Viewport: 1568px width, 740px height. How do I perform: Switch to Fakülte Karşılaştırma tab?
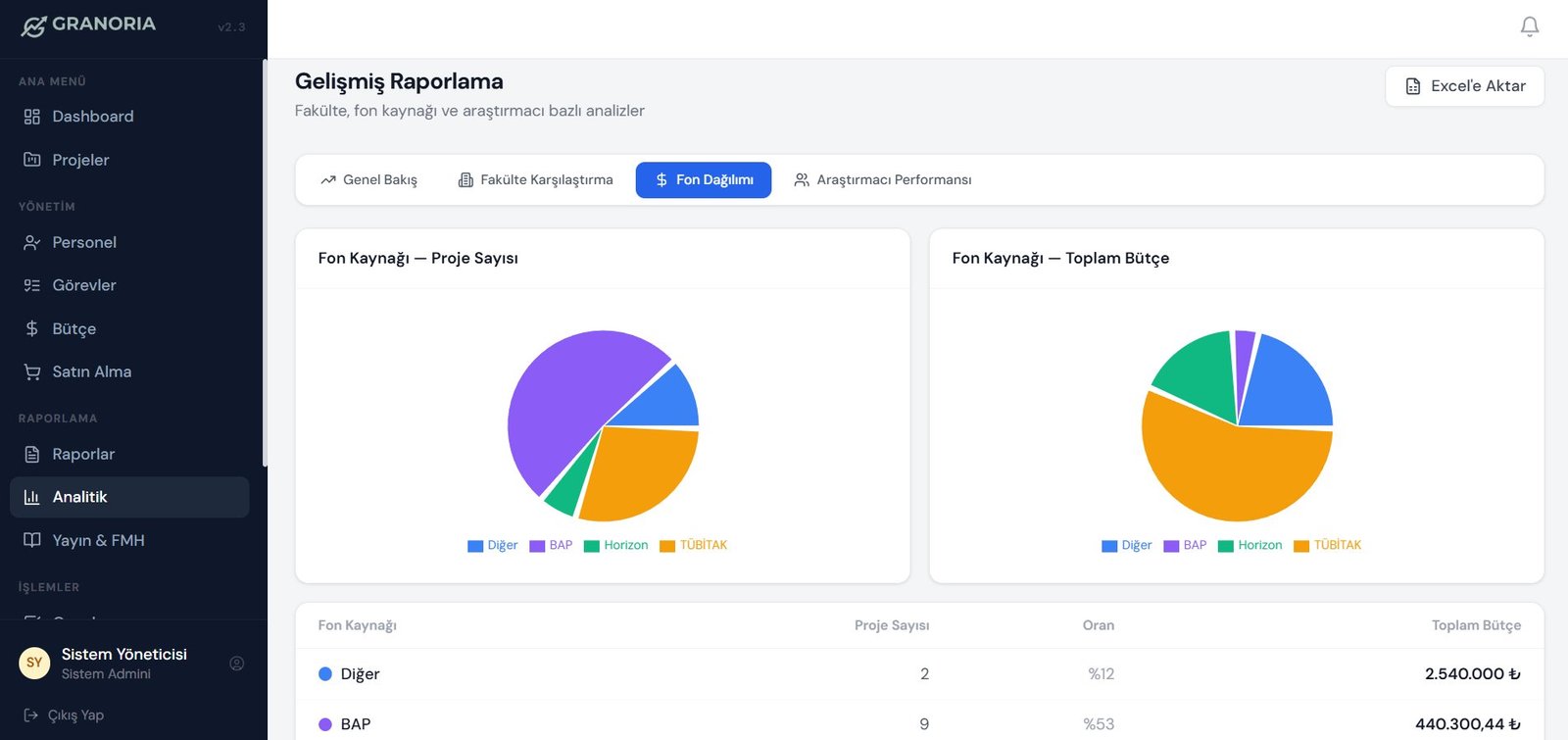(535, 180)
